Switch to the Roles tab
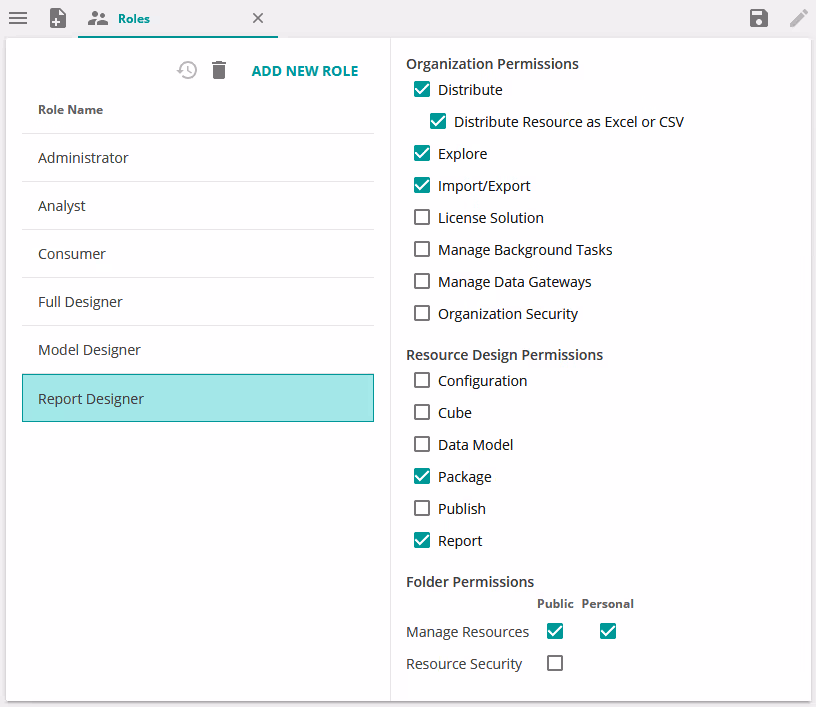This screenshot has width=816, height=707. pyautogui.click(x=133, y=18)
